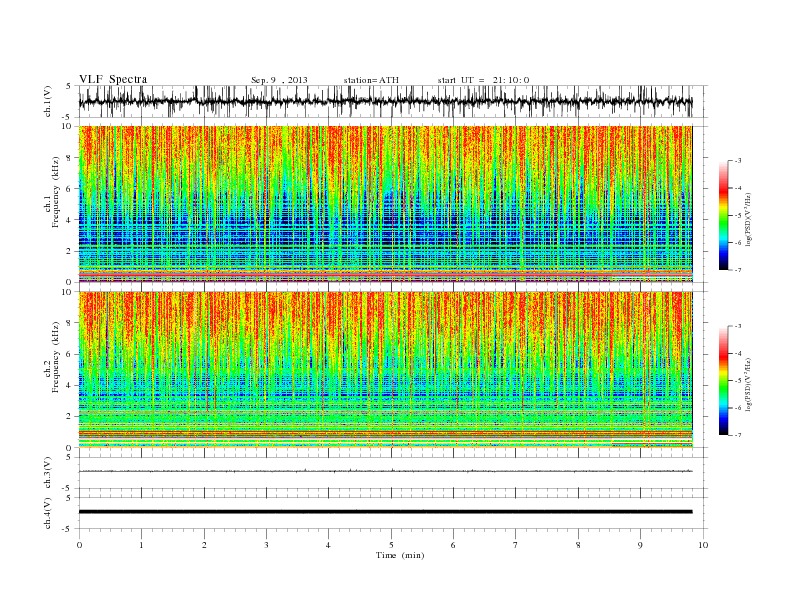Click the time axis tick label '4'
This screenshot has width=792, height=612.
[x=328, y=545]
